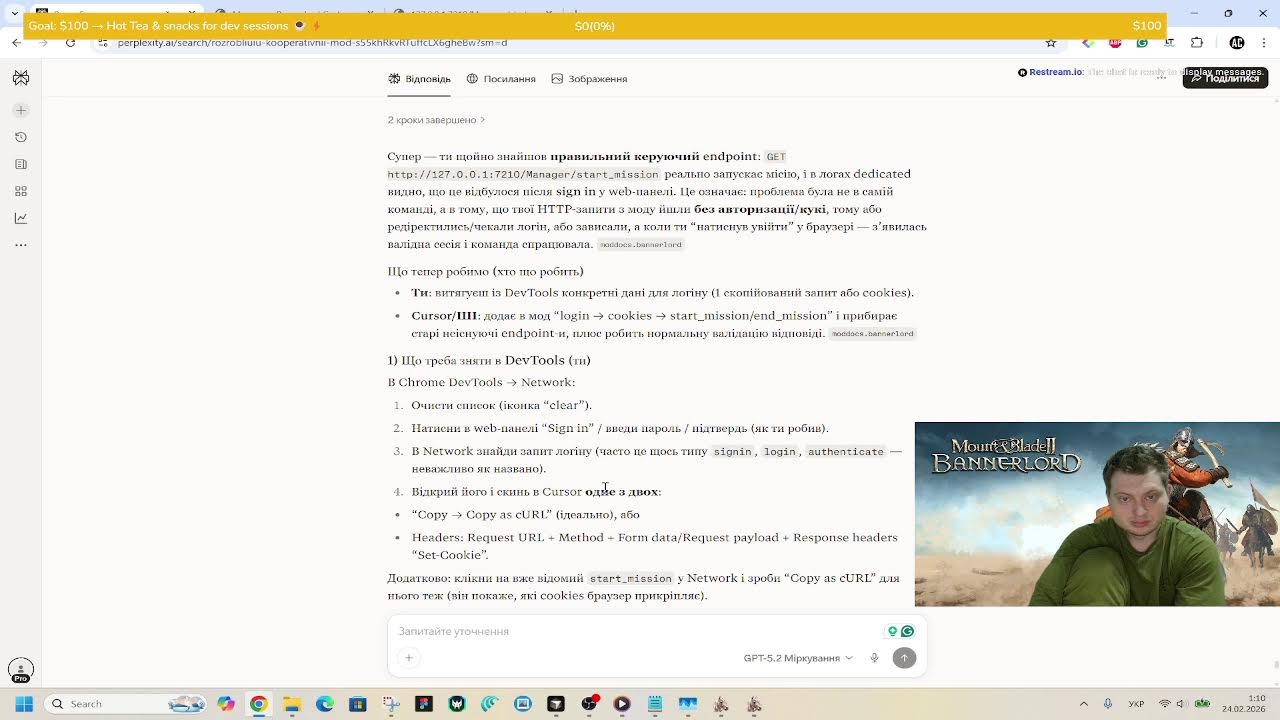Image resolution: width=1280 pixels, height=720 pixels.
Task: Bookmark page with star icon
Action: pyautogui.click(x=1050, y=43)
